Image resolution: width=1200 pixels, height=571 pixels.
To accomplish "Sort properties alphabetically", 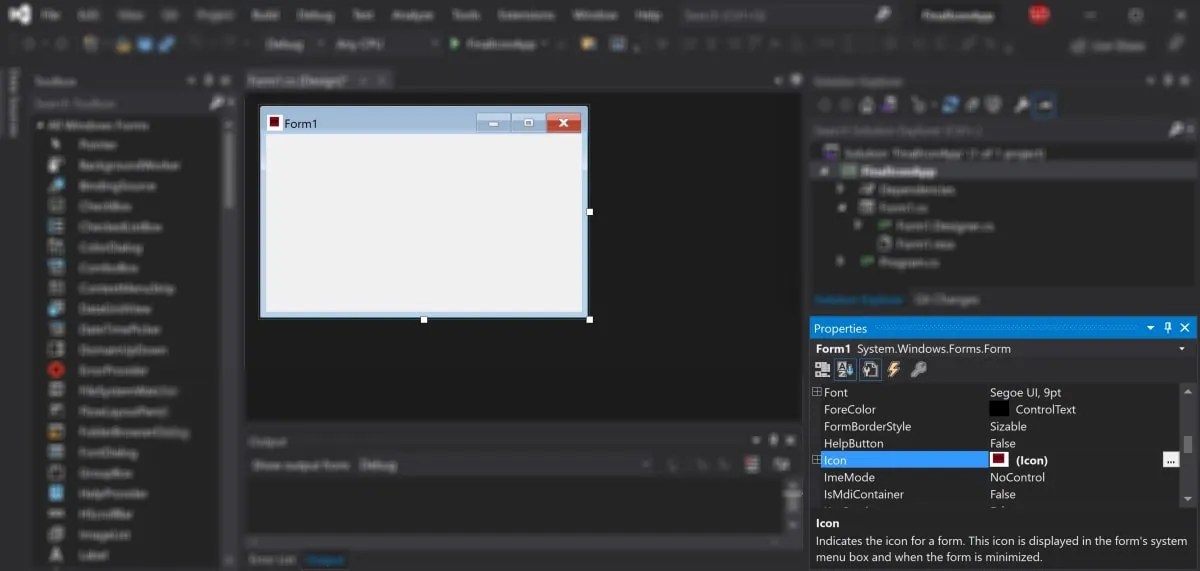I will click(x=846, y=370).
